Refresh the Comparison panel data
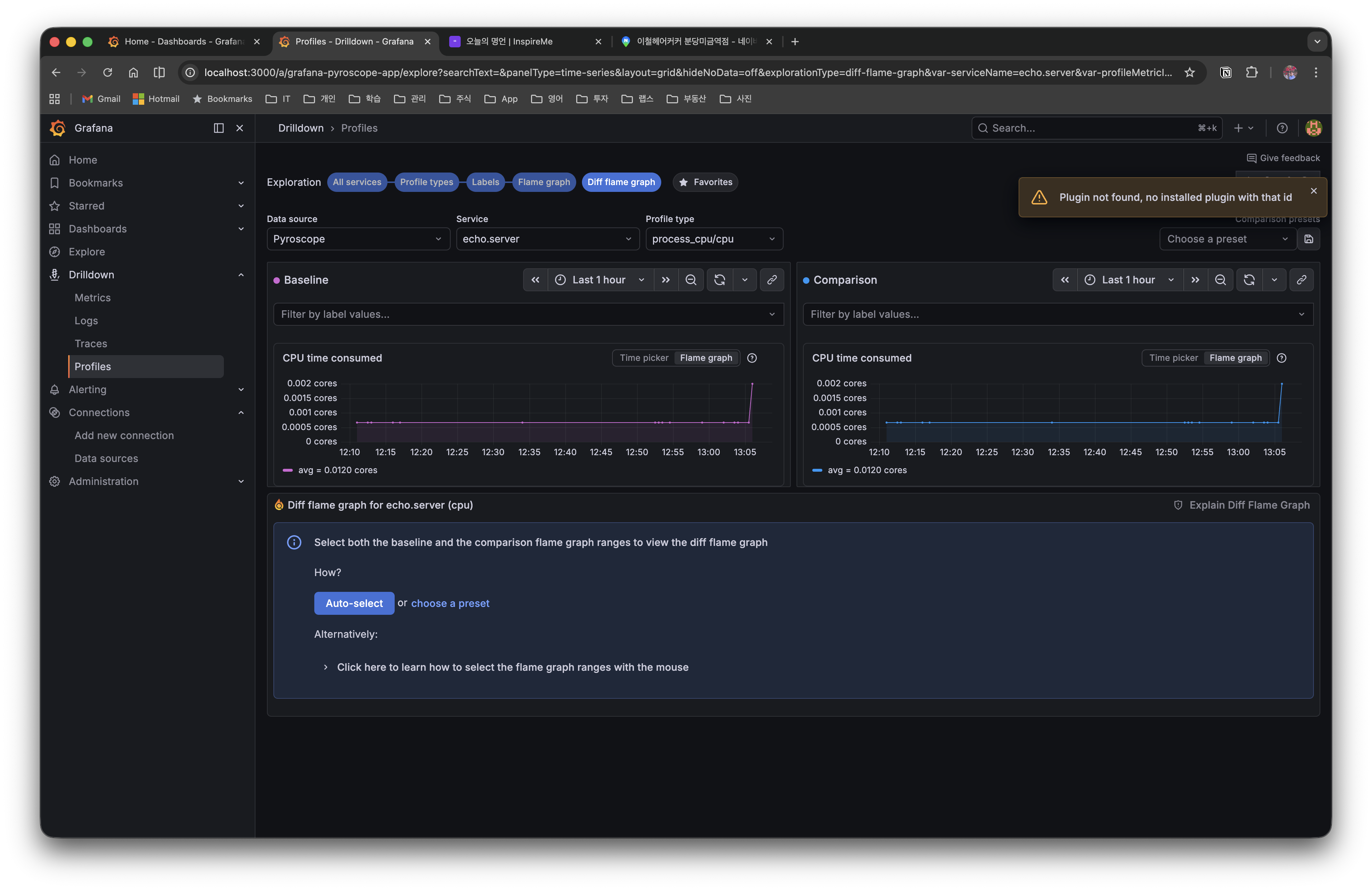Viewport: 1372px width, 891px height. click(x=1249, y=279)
